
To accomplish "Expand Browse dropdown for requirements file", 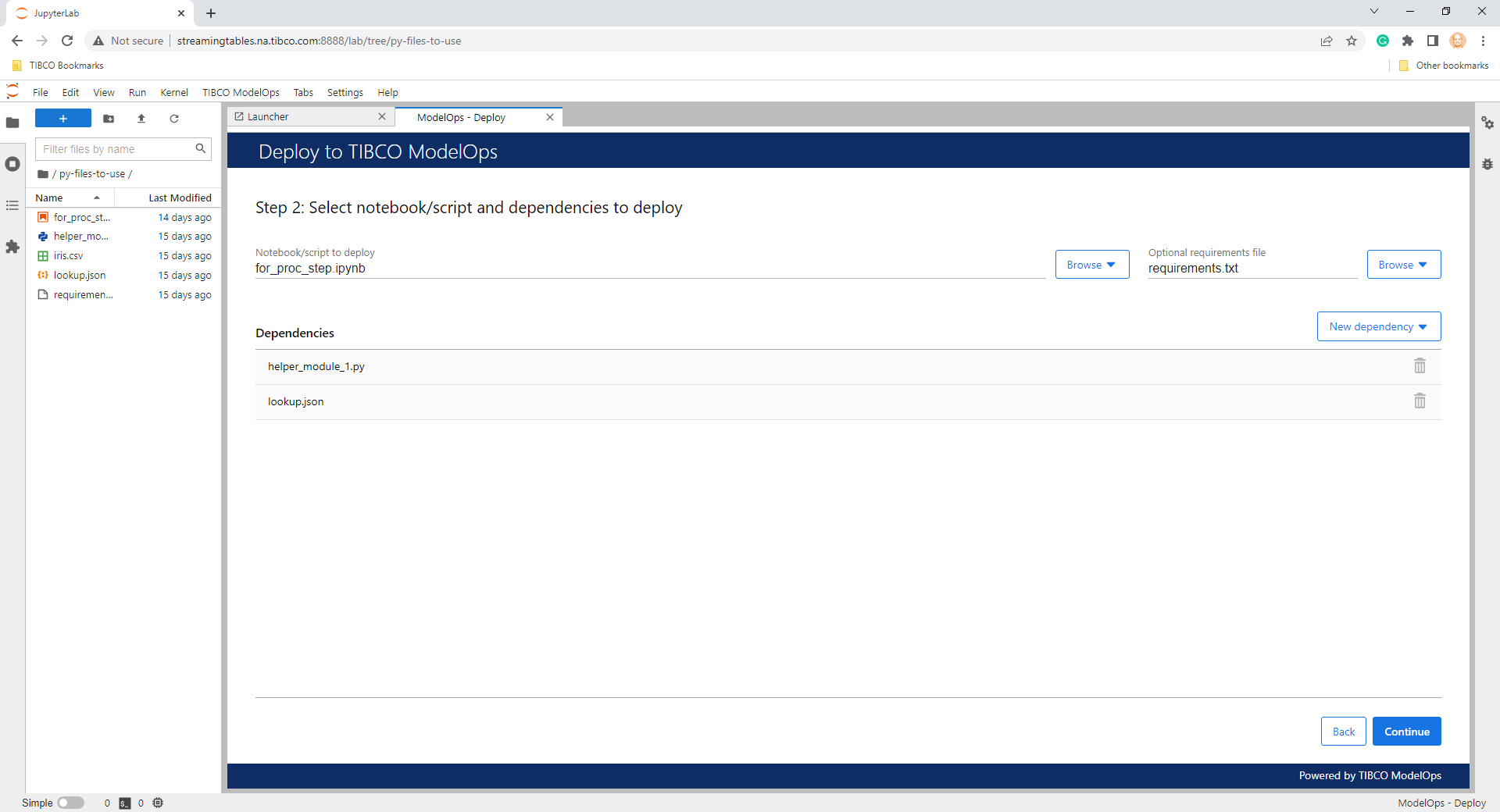I will pyautogui.click(x=1404, y=265).
